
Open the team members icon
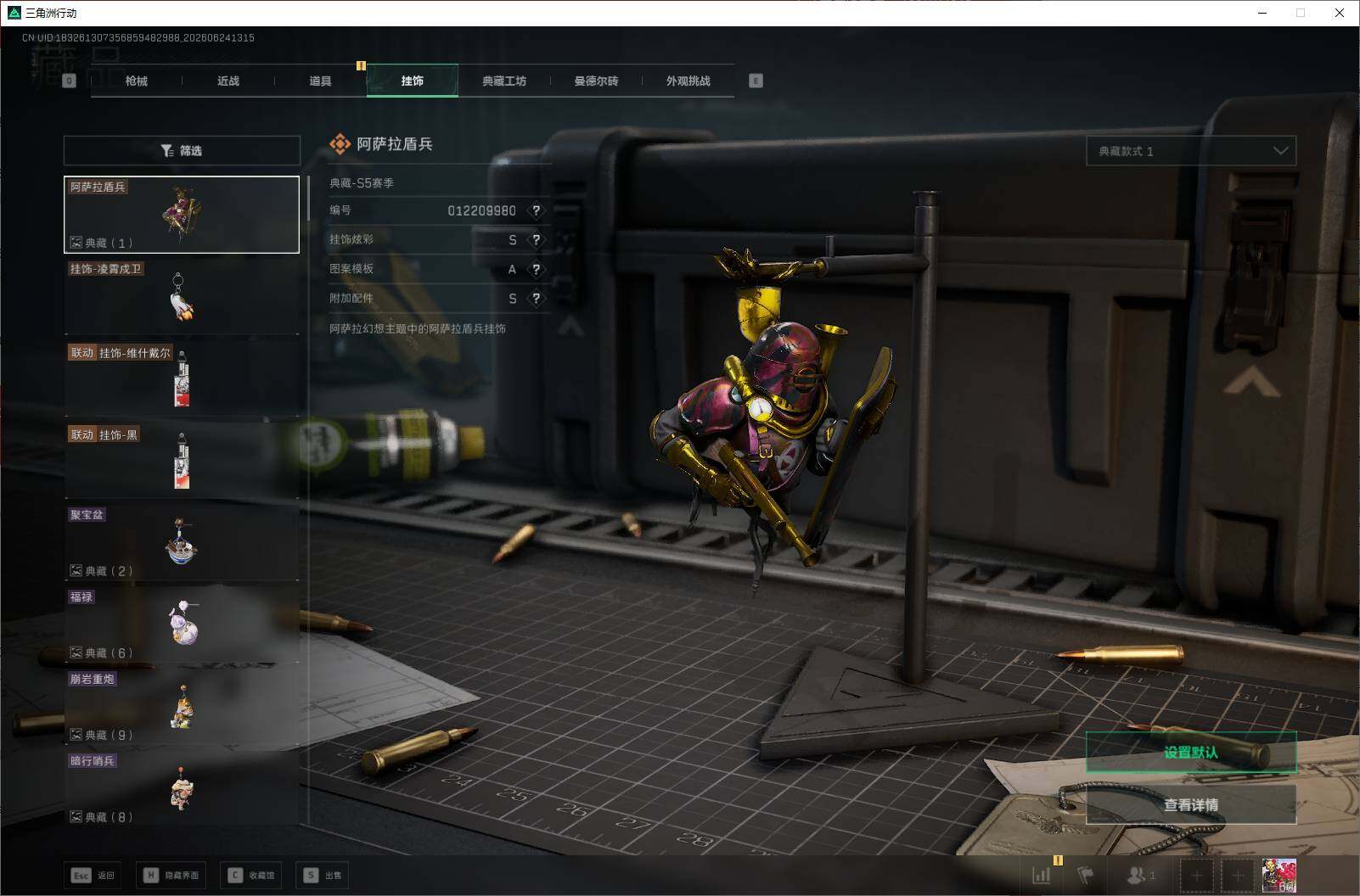point(1140,875)
